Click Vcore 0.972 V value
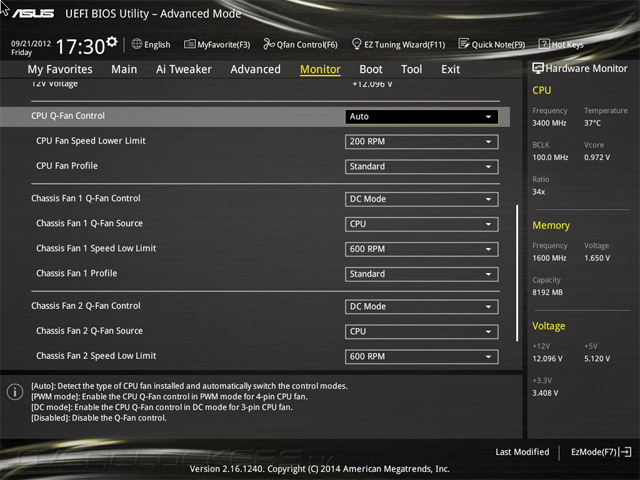The image size is (640, 480). coord(597,157)
